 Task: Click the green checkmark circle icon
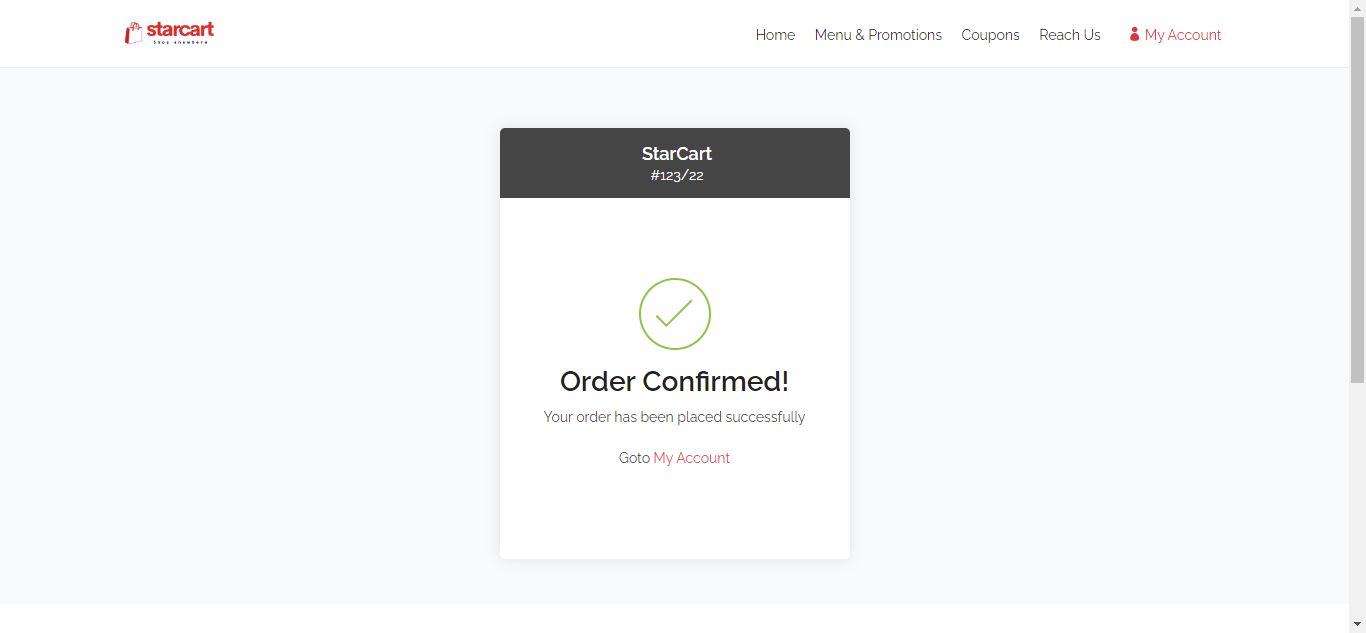[675, 314]
